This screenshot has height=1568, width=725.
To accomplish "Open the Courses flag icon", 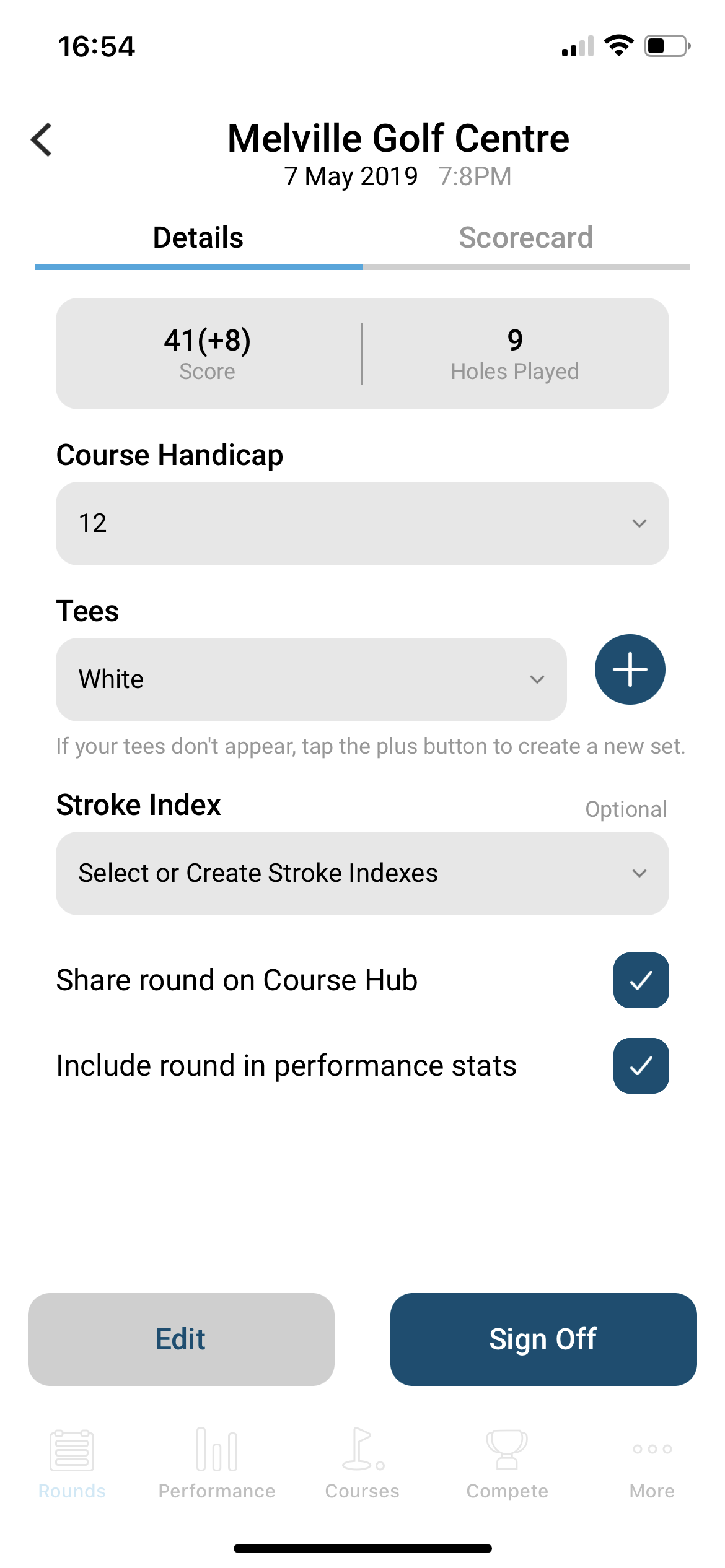I will 362,1448.
